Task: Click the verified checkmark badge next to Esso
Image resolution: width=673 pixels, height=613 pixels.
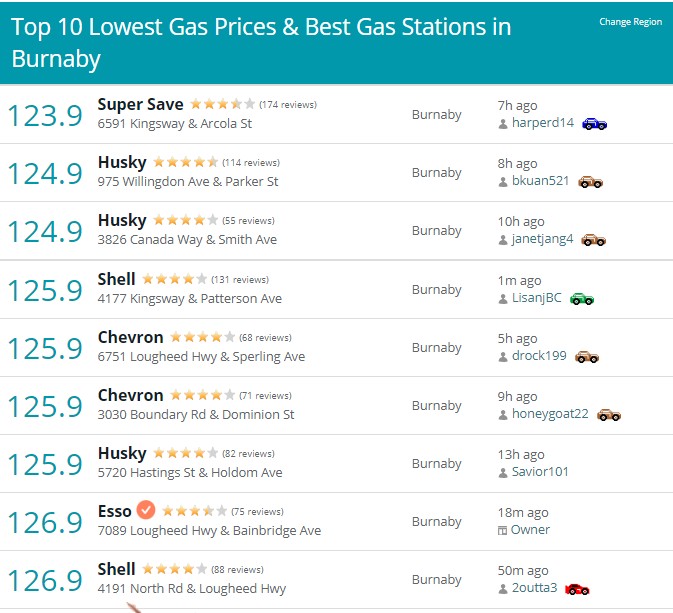Action: 146,510
